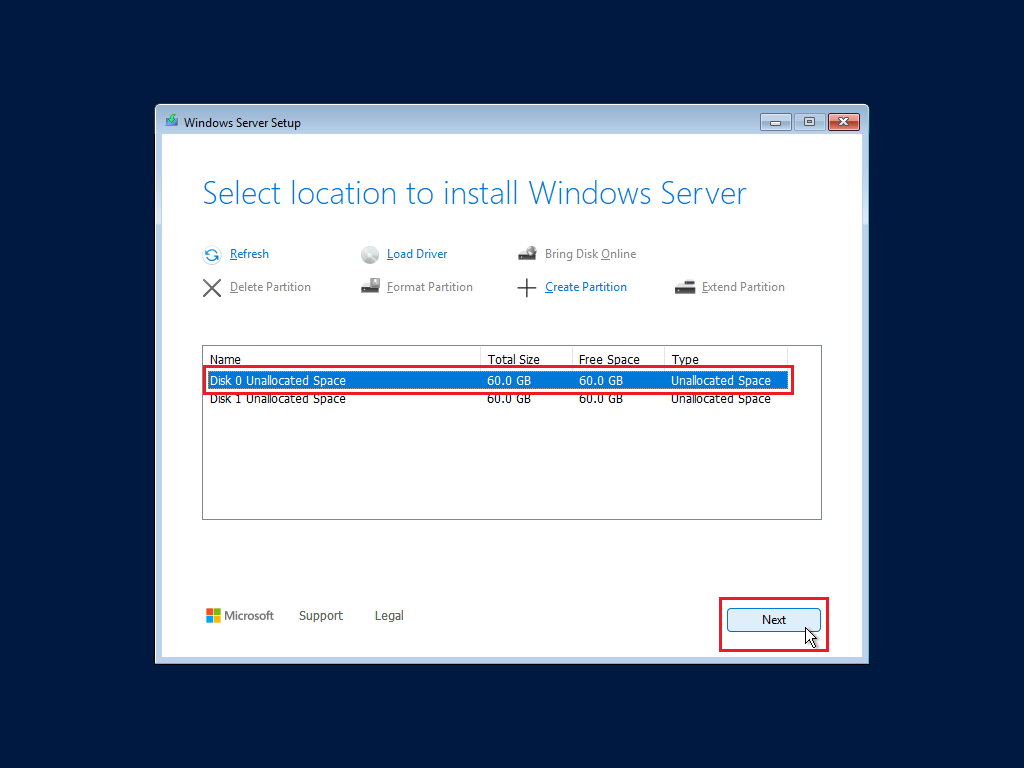This screenshot has width=1024, height=768.
Task: Open the Support link
Action: click(x=321, y=616)
